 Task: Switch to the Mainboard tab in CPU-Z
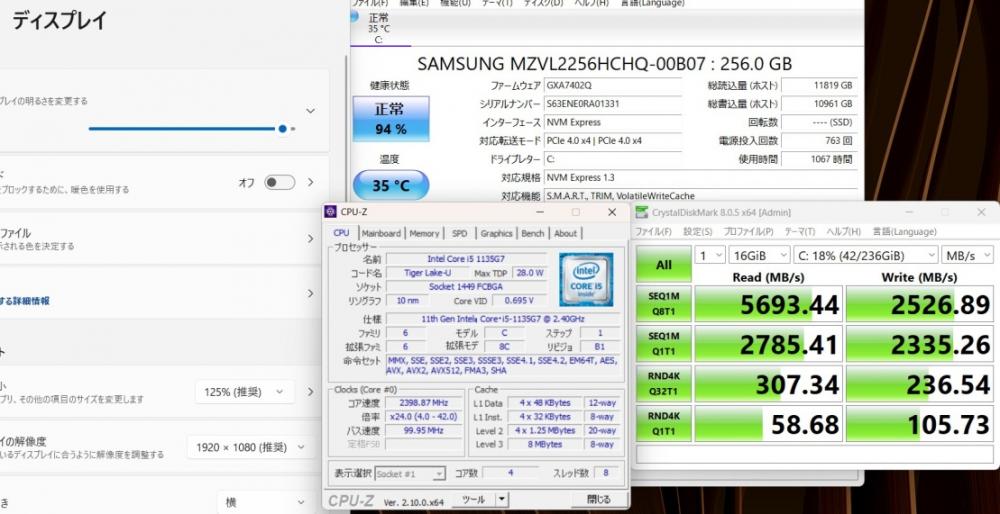coord(380,233)
